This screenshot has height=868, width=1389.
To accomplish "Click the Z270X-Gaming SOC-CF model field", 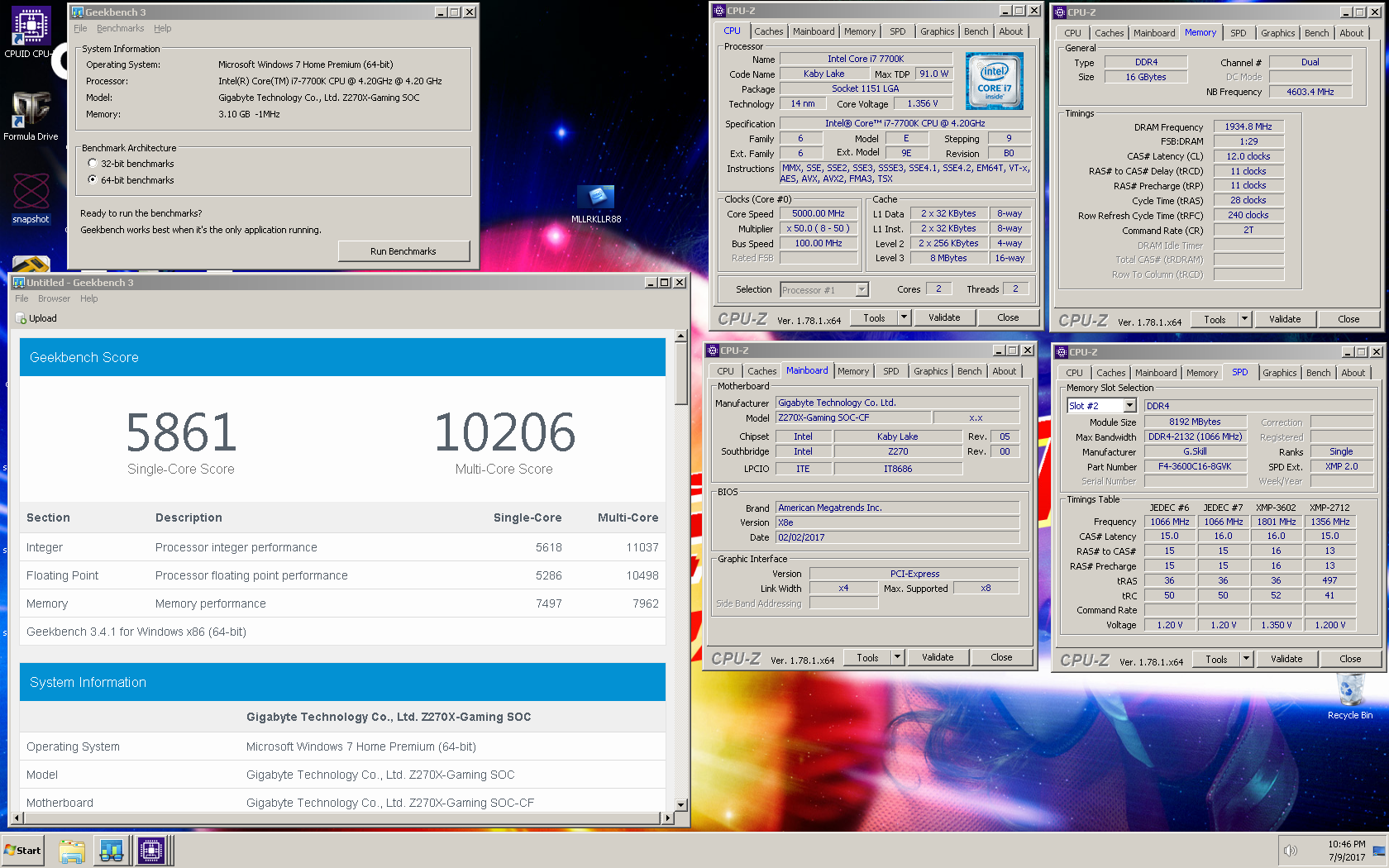I will click(853, 417).
